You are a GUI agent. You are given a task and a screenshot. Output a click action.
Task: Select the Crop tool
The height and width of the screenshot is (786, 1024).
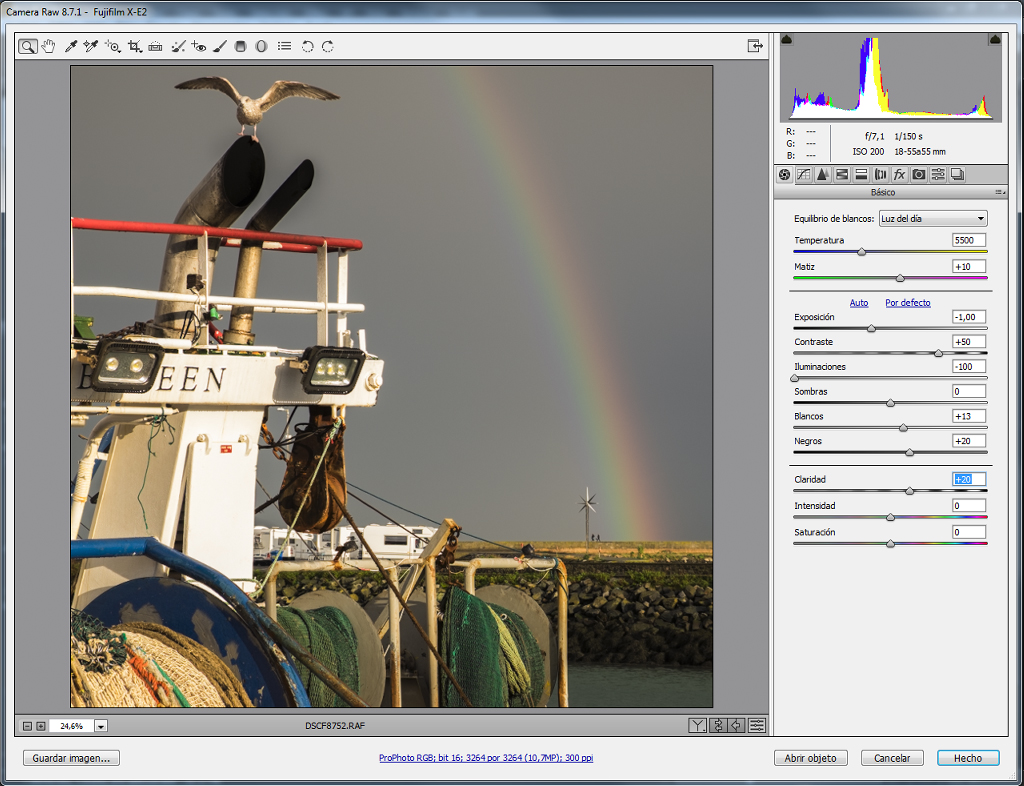click(x=135, y=46)
